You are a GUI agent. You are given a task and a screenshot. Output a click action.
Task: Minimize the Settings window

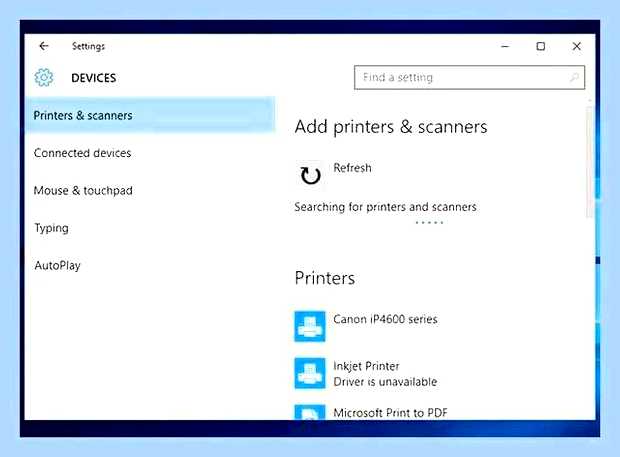(x=505, y=46)
